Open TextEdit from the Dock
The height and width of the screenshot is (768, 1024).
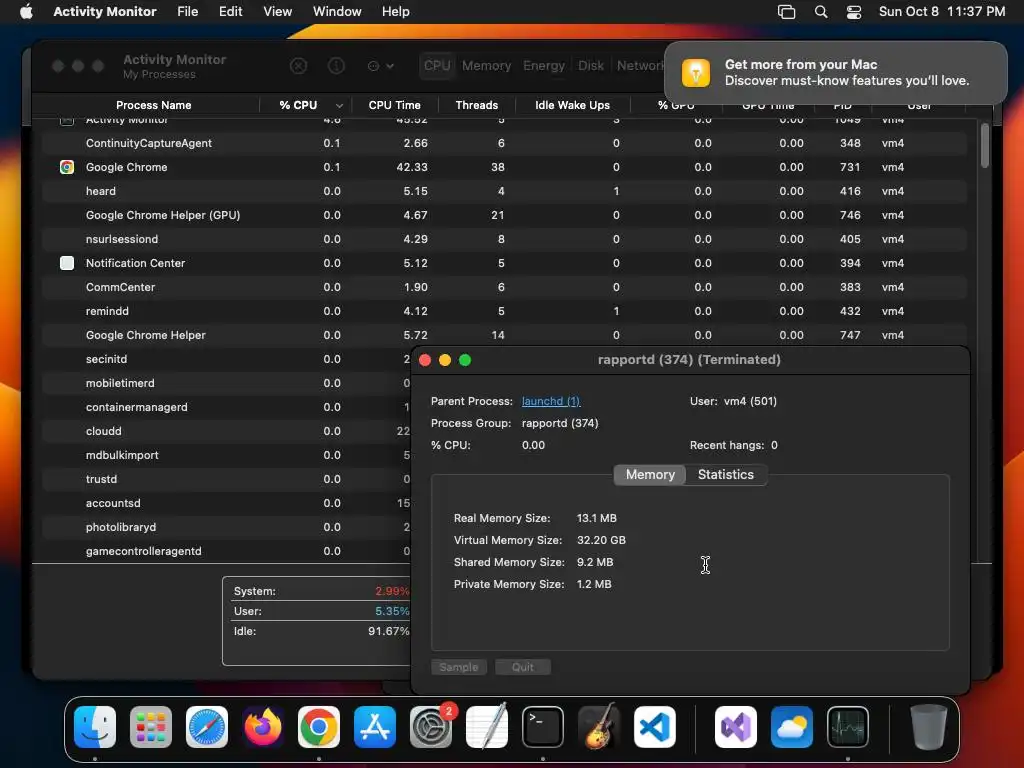tap(487, 727)
